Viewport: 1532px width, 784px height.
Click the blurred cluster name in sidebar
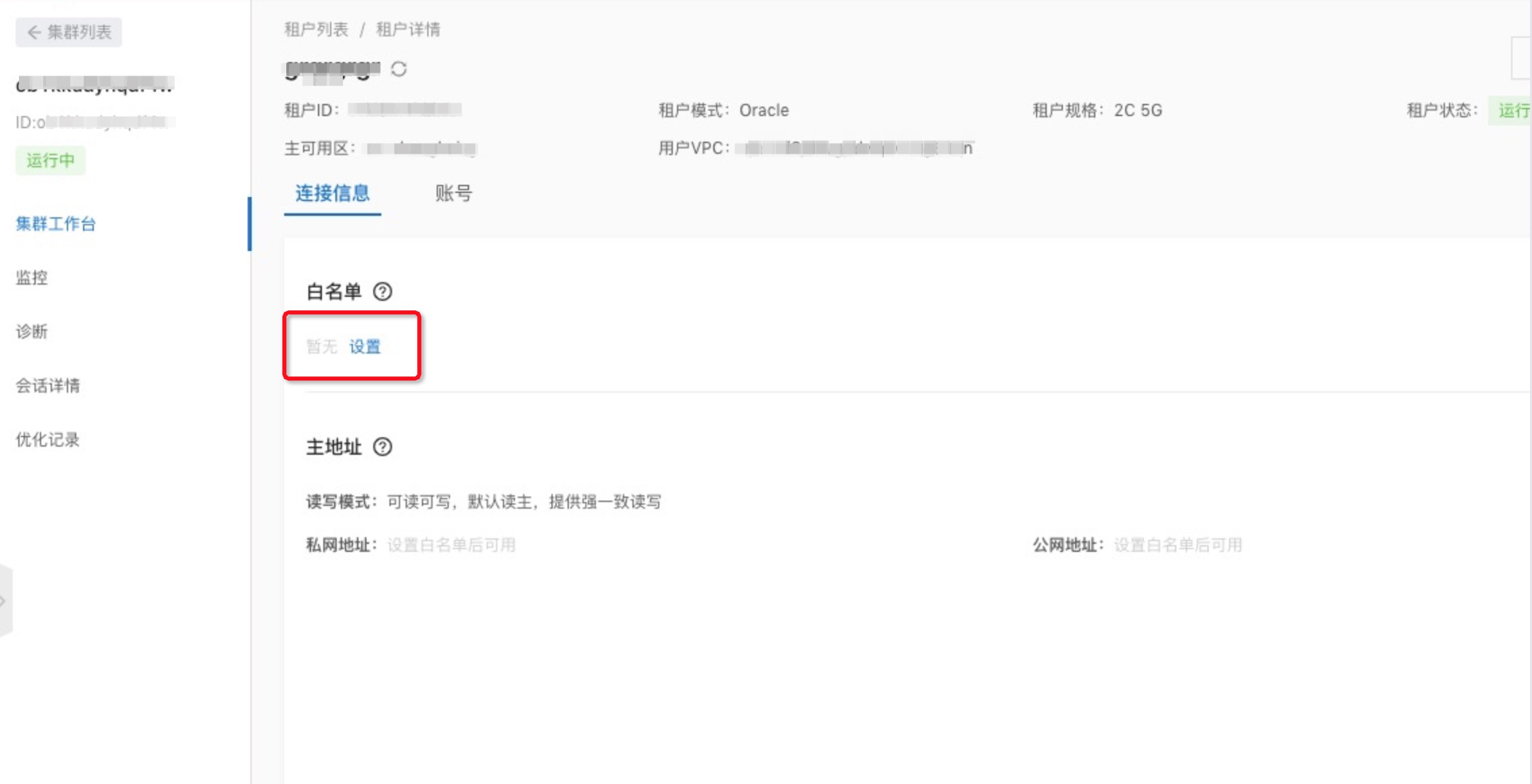click(x=94, y=85)
